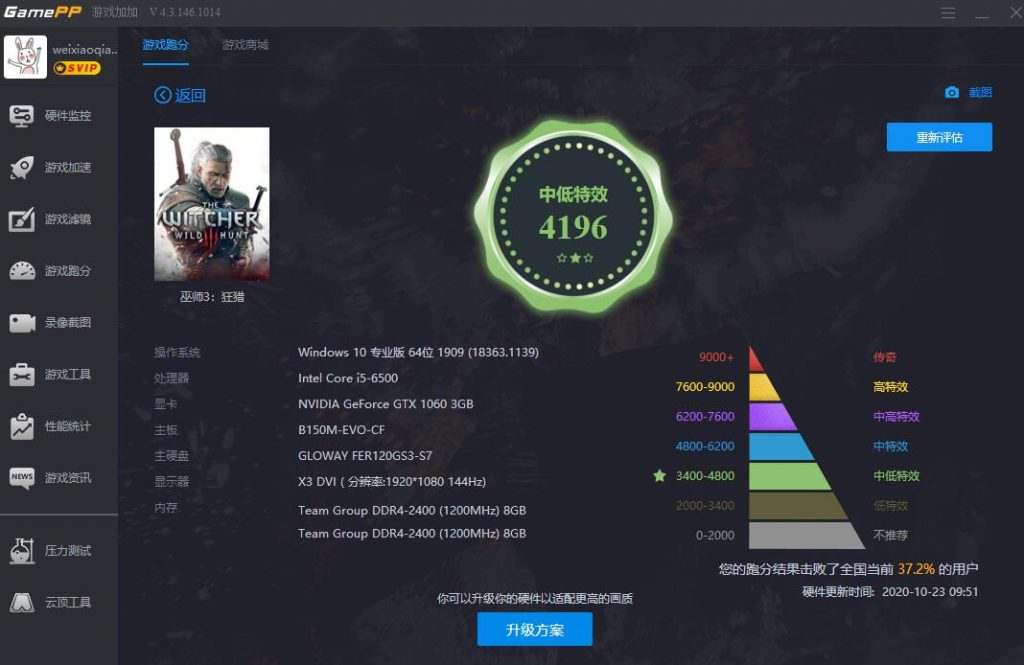Switch to the 游戏商城 tab
The width and height of the screenshot is (1024, 665).
click(245, 44)
